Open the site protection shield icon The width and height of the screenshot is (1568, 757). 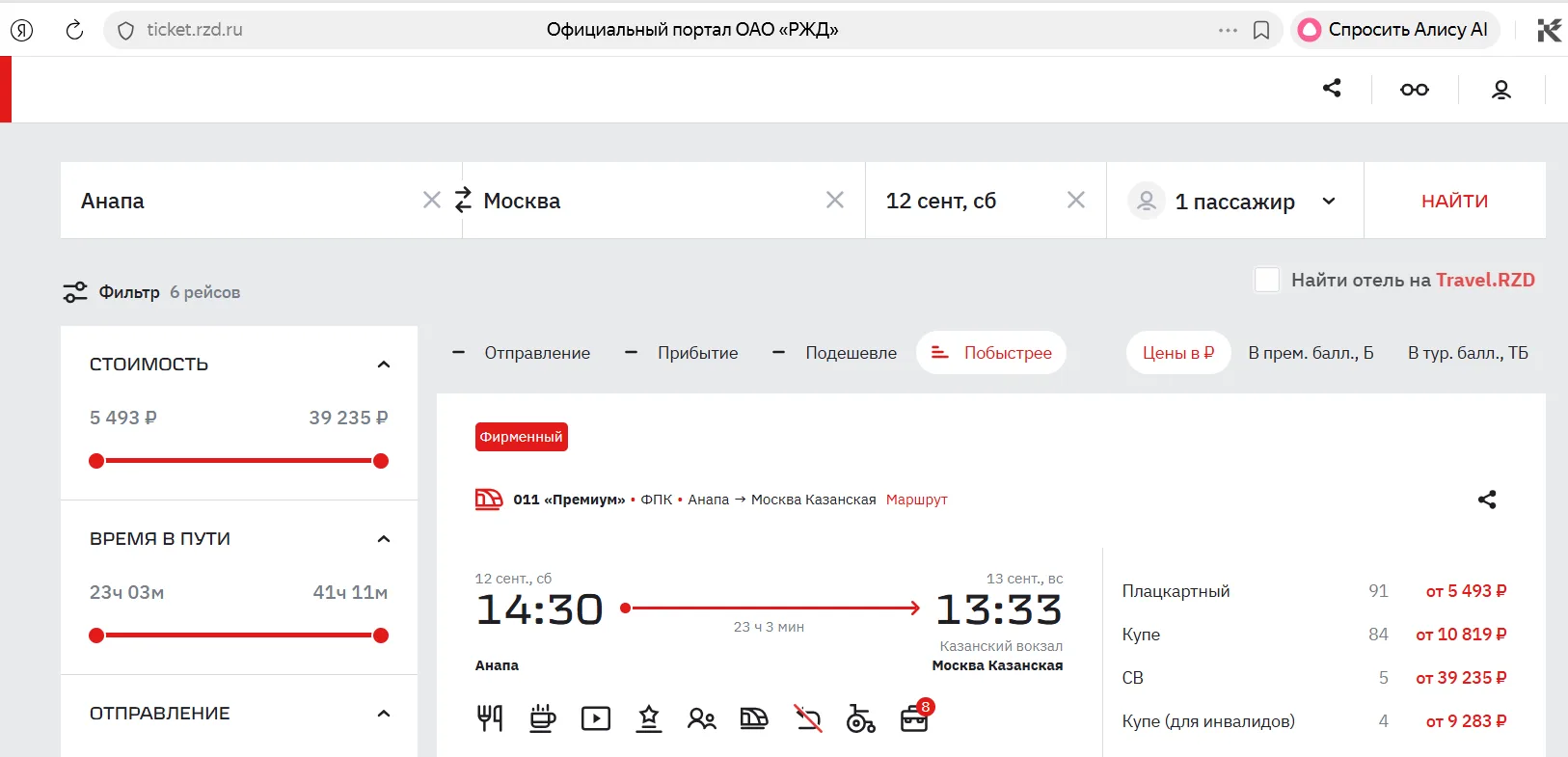(x=125, y=31)
